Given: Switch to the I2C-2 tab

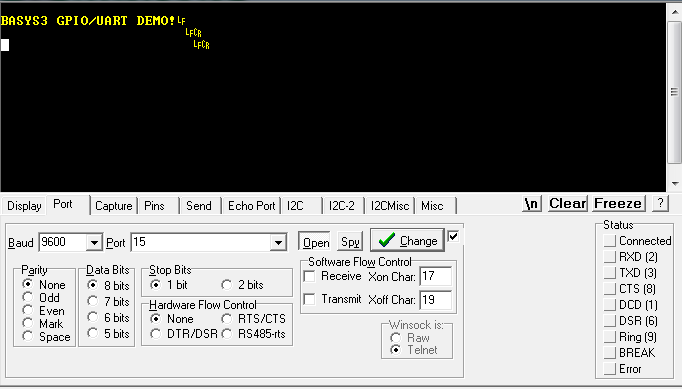Looking at the screenshot, I should 342,205.
